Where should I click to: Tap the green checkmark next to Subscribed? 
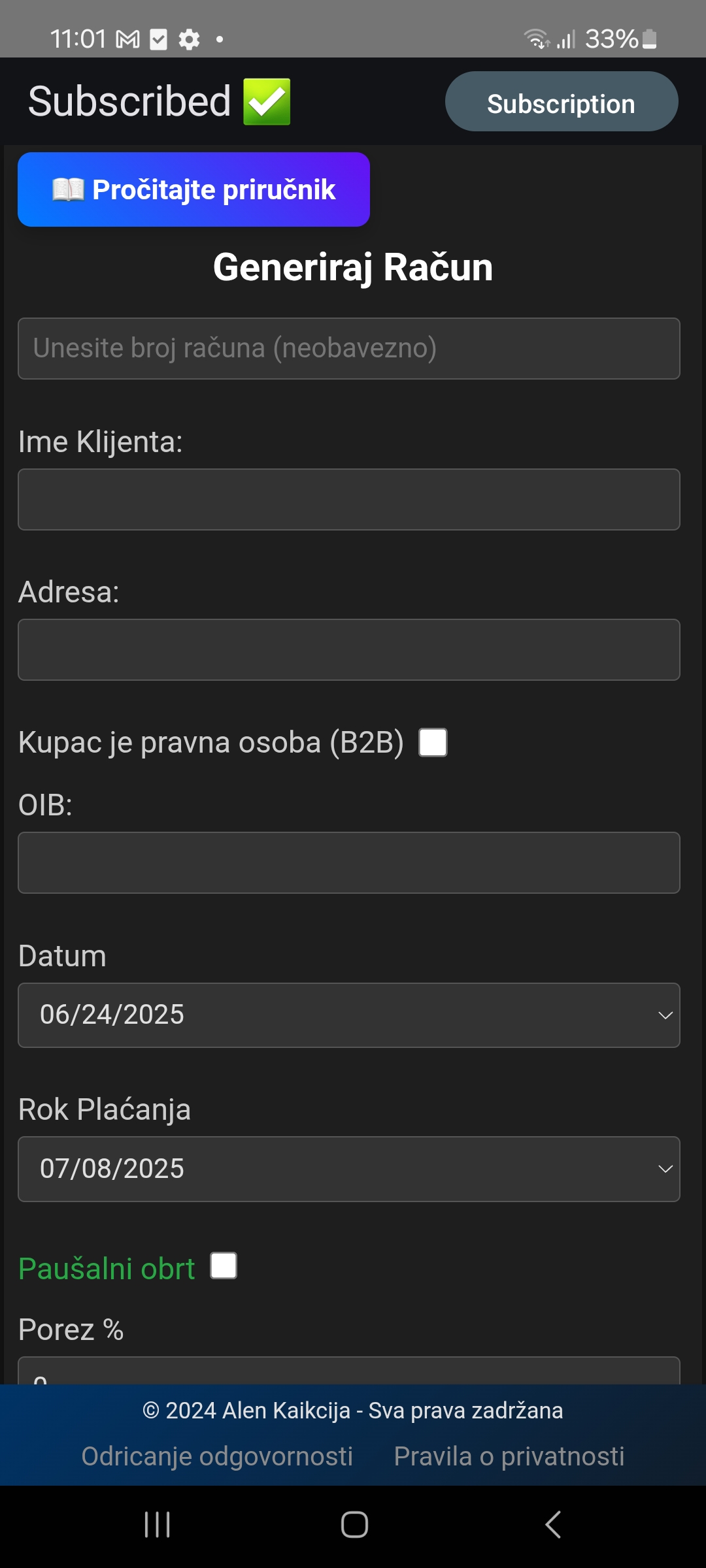[x=267, y=102]
